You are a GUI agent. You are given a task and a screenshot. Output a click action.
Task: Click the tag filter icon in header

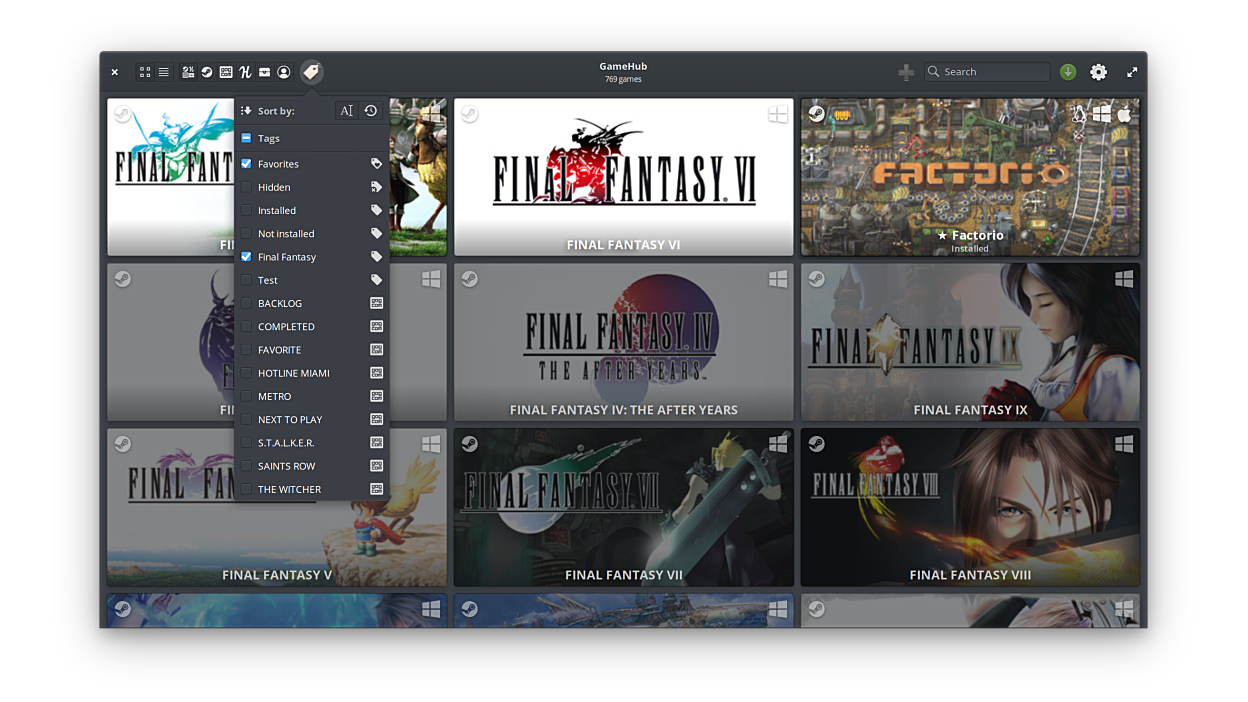click(x=311, y=72)
